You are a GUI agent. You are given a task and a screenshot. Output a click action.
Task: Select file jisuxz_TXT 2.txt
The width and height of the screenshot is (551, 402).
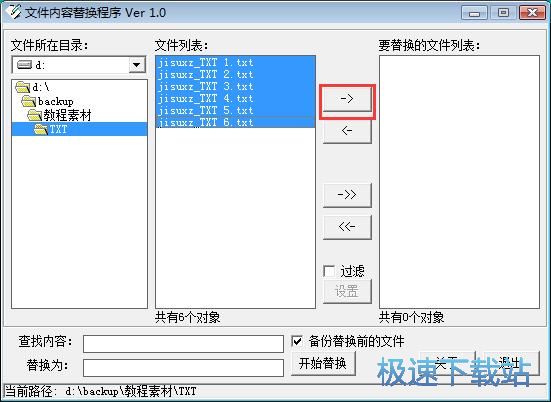pyautogui.click(x=235, y=74)
